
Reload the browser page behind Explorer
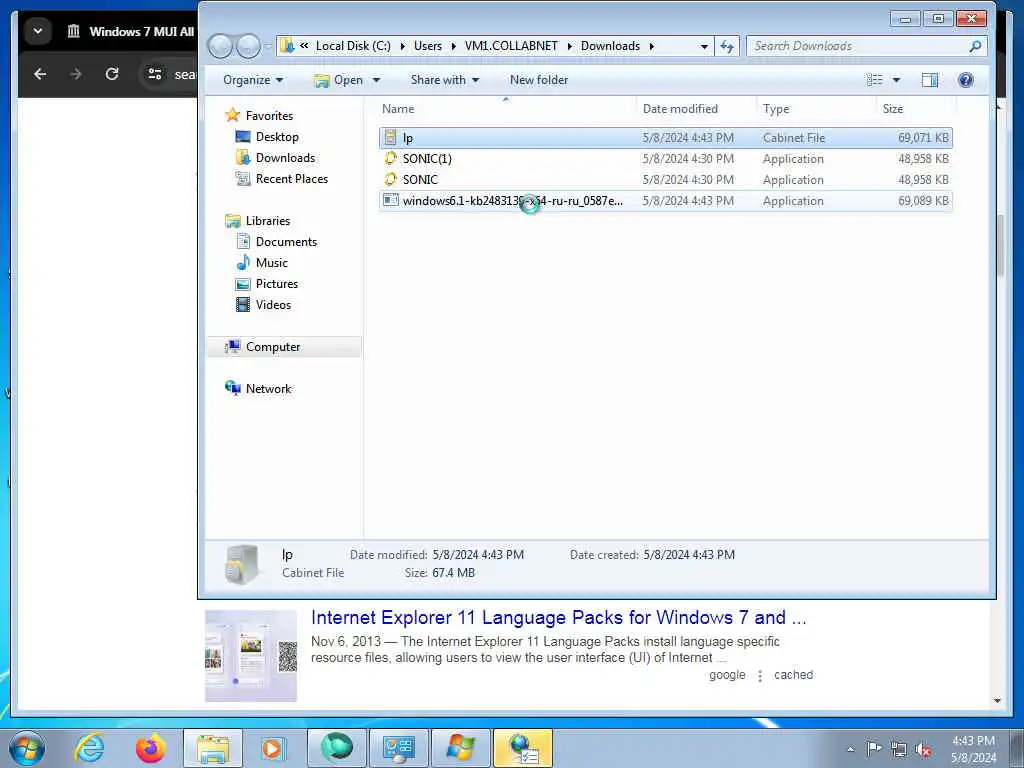pos(112,74)
